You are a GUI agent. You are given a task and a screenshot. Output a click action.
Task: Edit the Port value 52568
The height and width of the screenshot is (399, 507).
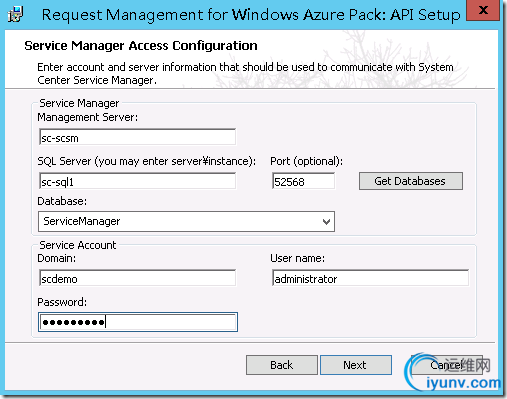pos(303,181)
